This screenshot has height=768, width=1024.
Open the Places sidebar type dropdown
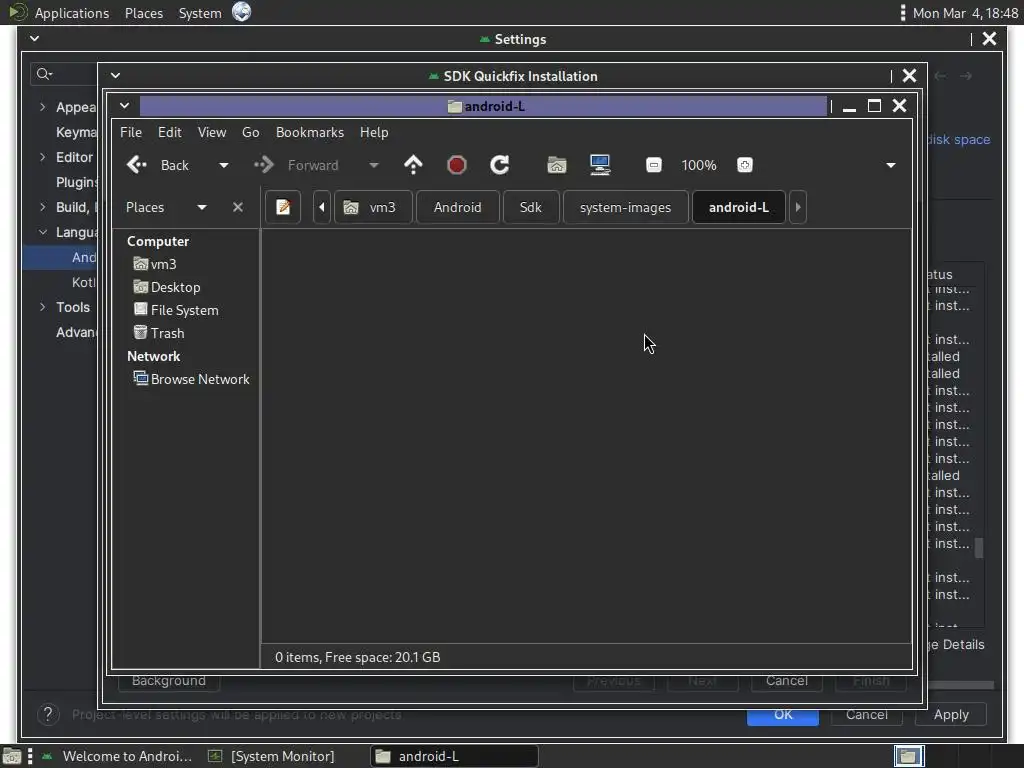pos(202,207)
